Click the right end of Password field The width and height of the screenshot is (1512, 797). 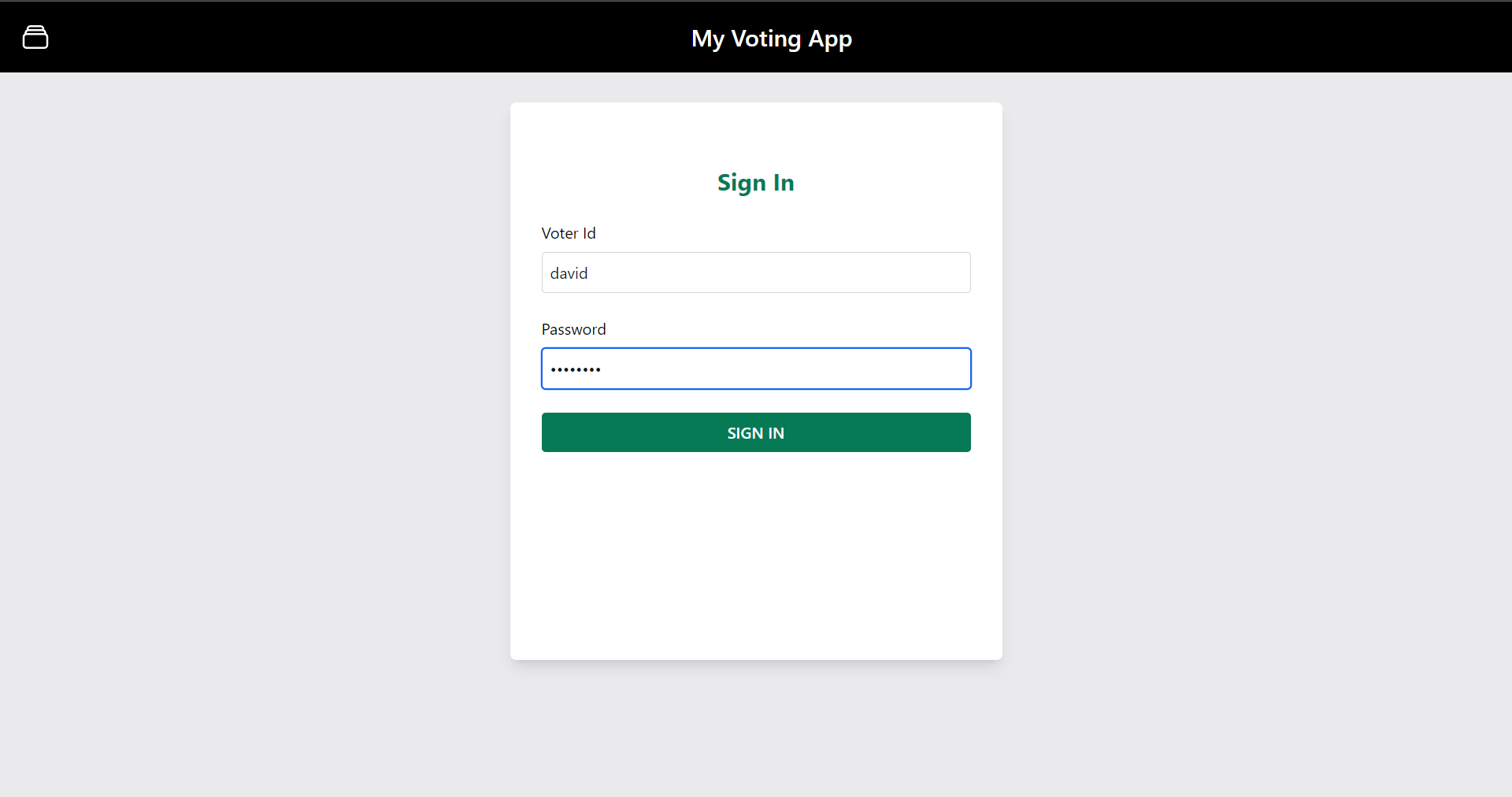coord(945,369)
